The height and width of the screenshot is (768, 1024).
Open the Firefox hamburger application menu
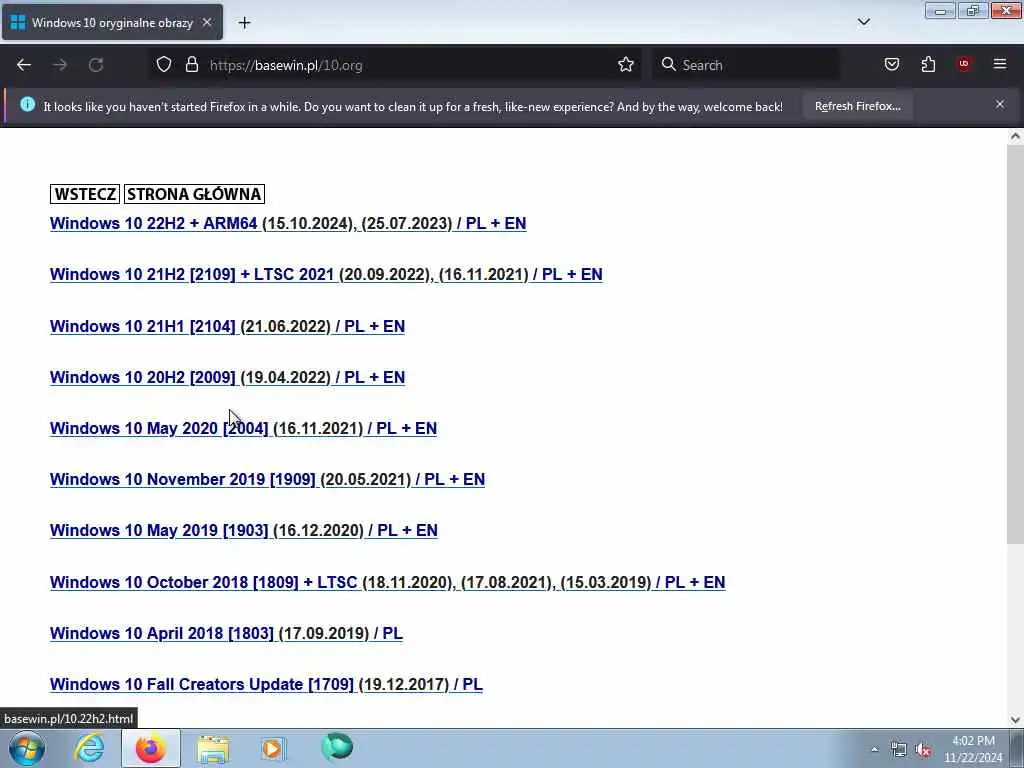(1000, 65)
